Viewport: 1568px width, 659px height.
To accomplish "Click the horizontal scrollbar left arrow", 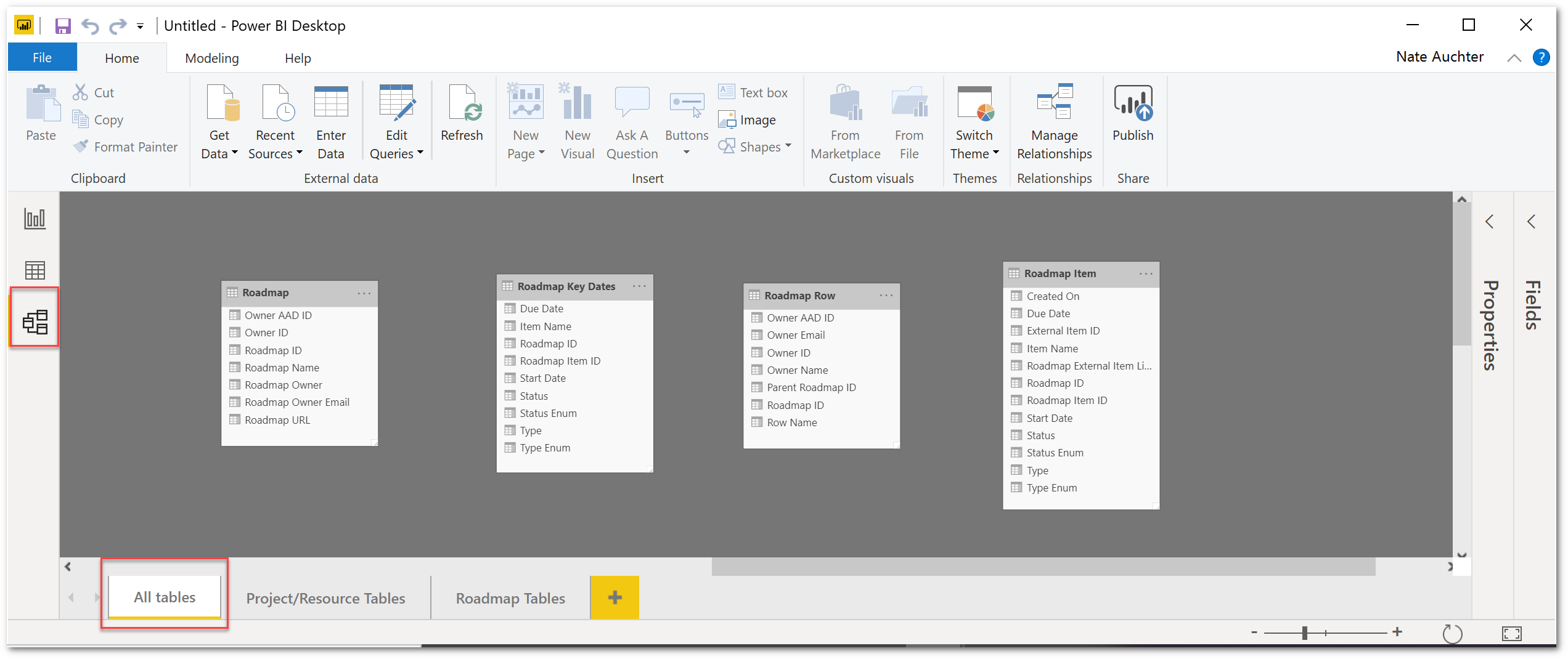I will tap(68, 567).
